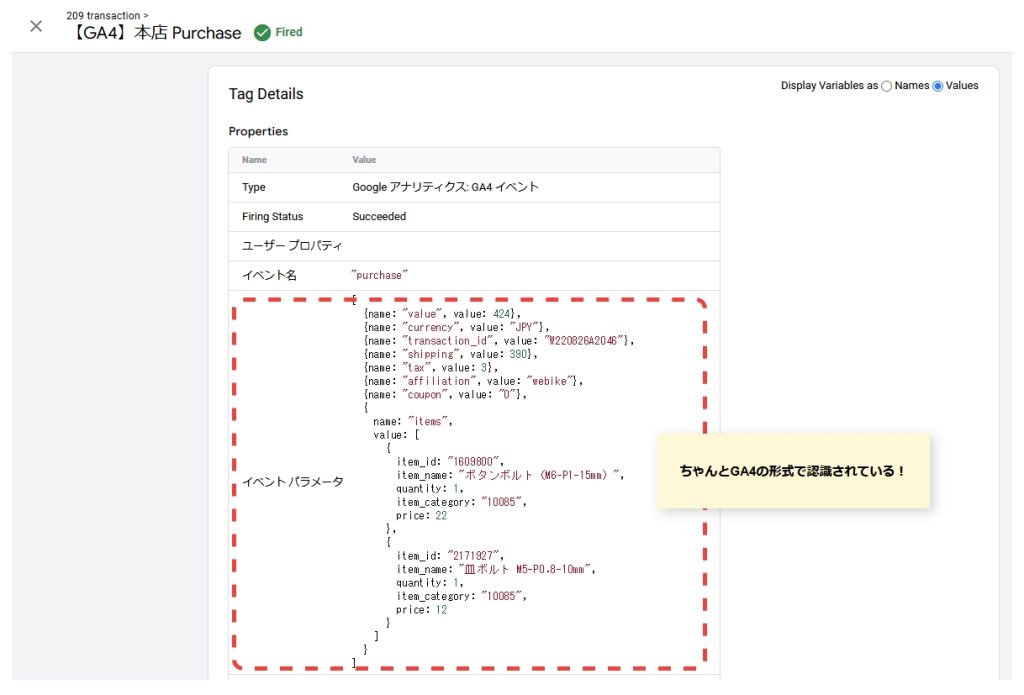Click the Name column header
The image size is (1024, 695).
(x=254, y=160)
